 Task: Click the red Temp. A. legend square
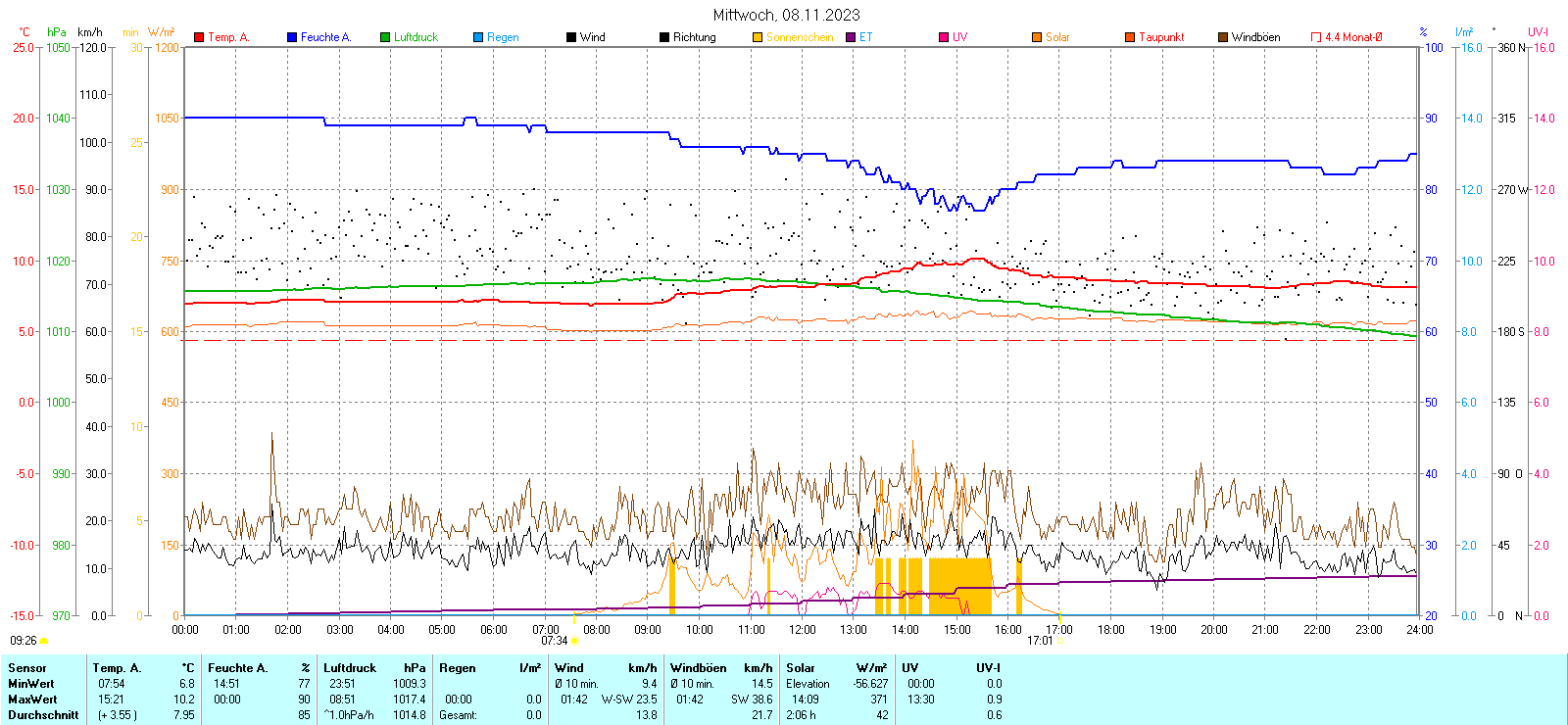pyautogui.click(x=199, y=37)
